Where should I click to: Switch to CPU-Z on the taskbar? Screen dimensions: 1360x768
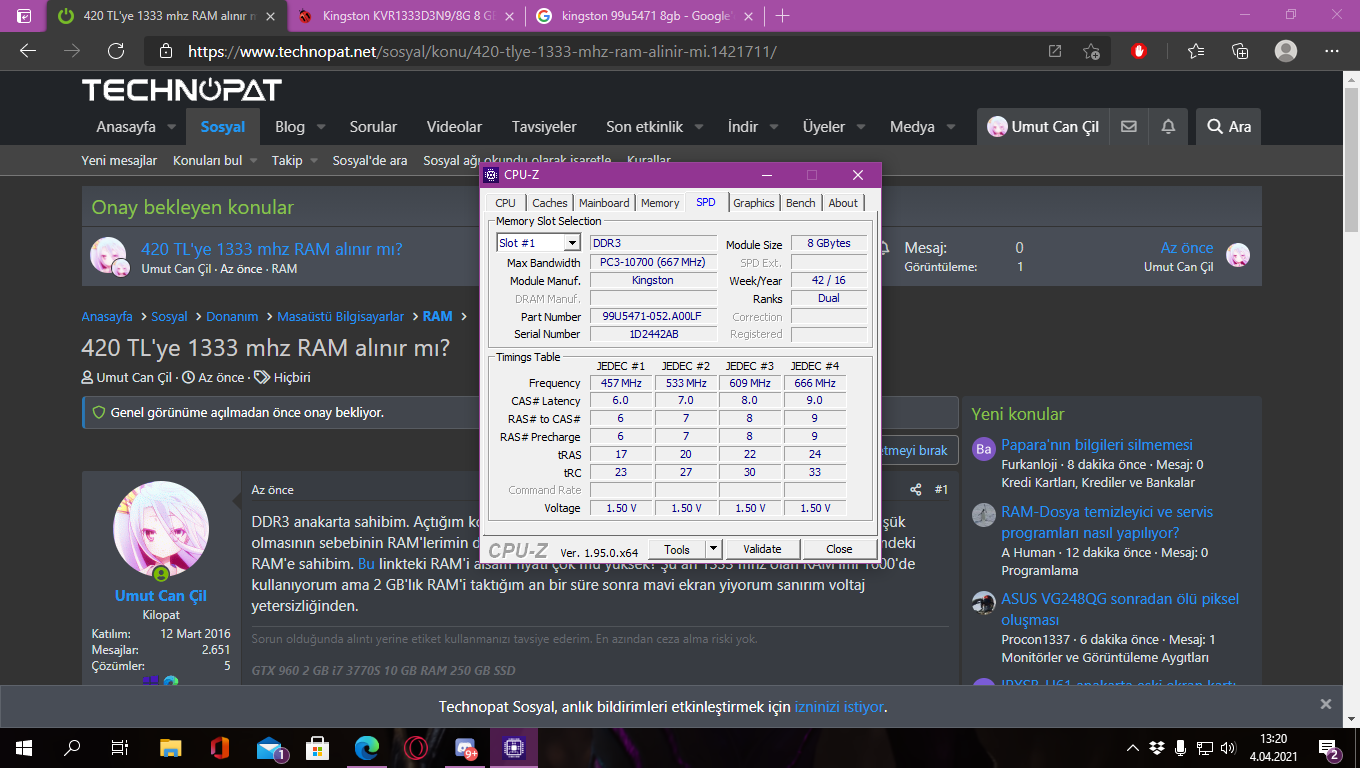514,748
